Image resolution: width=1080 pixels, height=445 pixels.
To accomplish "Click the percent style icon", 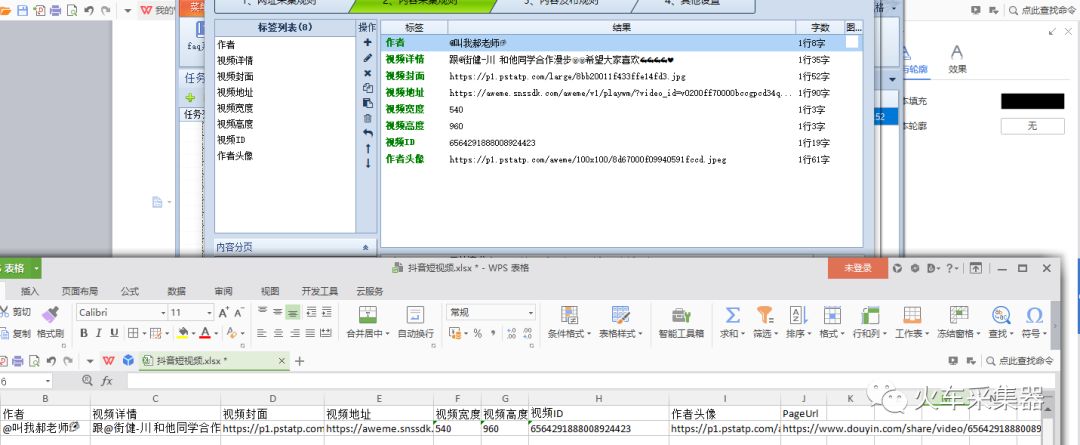I will click(477, 333).
